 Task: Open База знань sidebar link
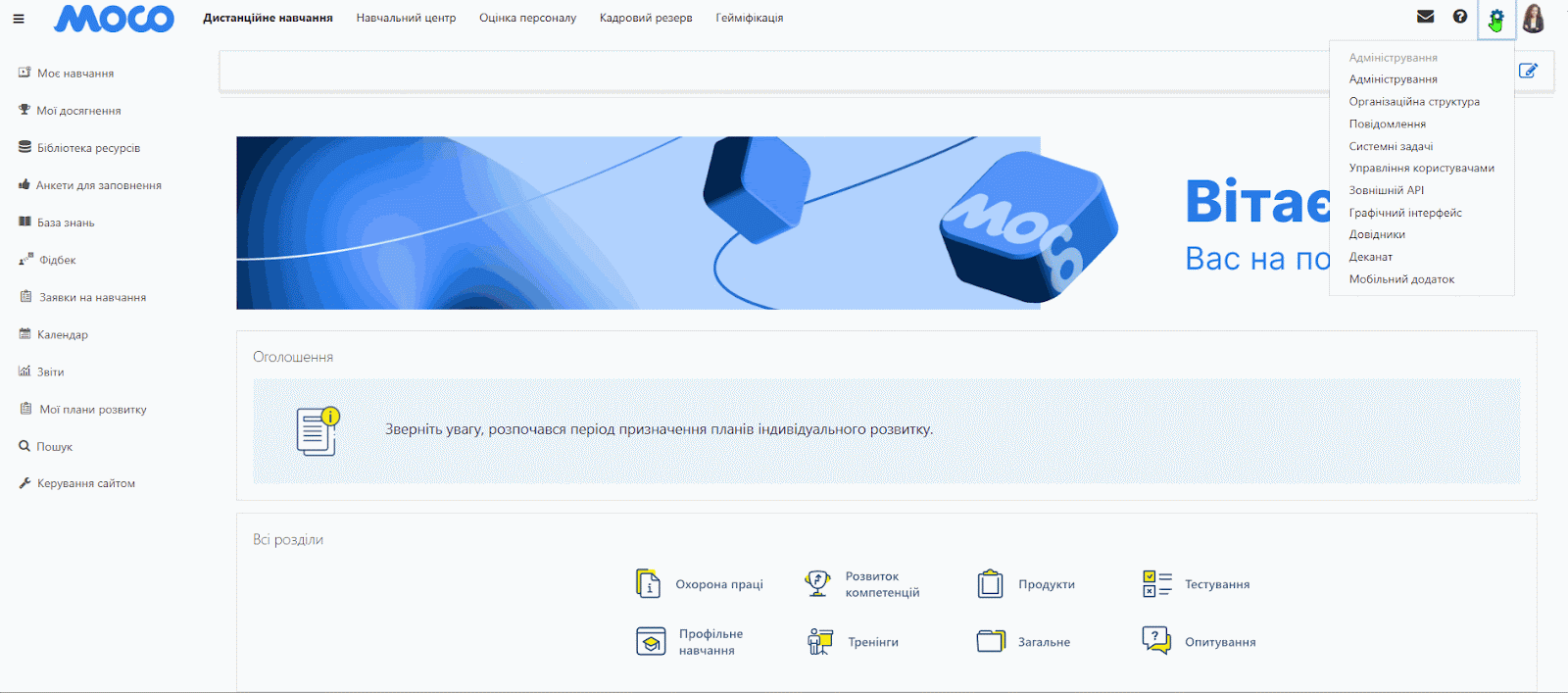click(66, 223)
